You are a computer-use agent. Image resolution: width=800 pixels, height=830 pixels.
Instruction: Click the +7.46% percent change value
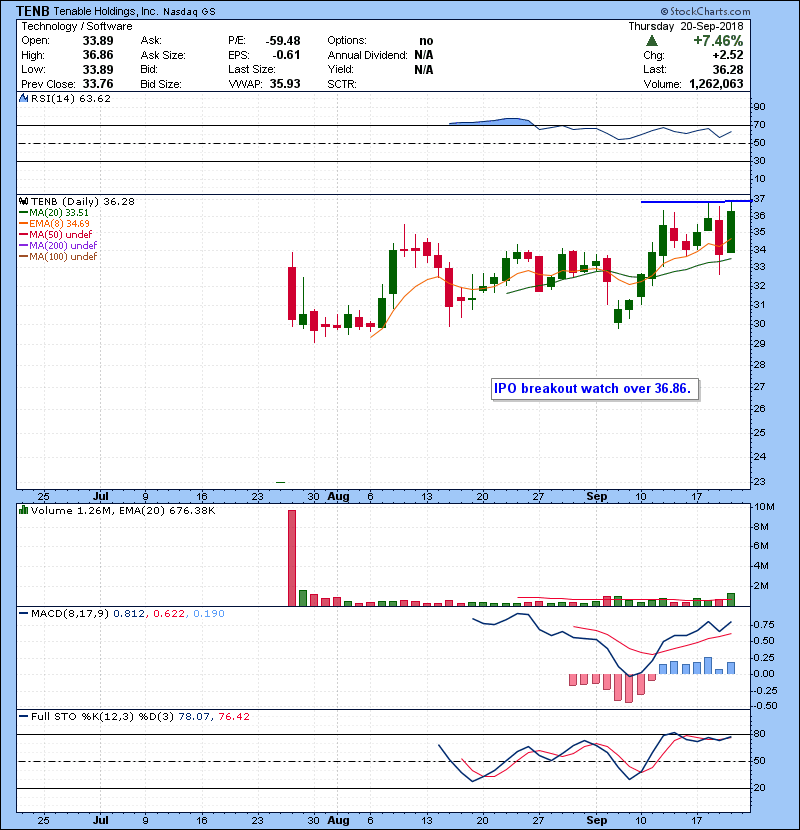pyautogui.click(x=718, y=41)
